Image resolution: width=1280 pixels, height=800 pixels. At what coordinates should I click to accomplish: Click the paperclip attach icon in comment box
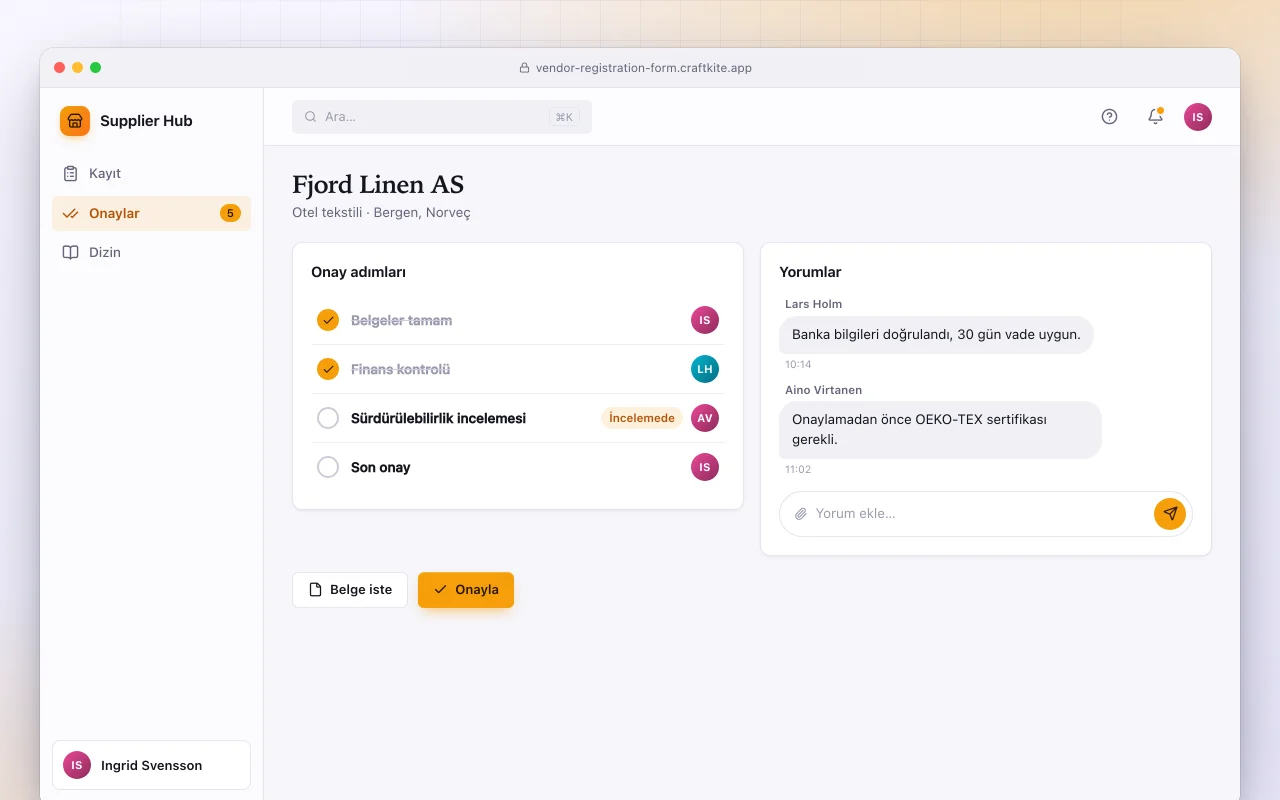(800, 514)
